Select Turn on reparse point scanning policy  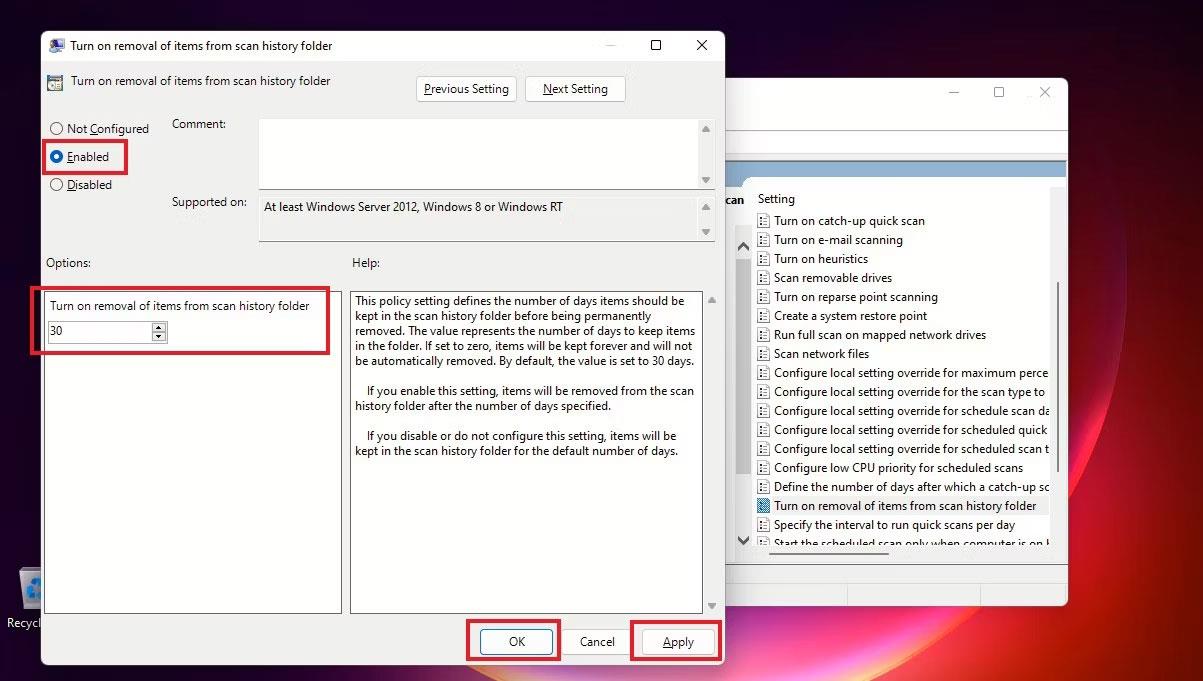856,297
